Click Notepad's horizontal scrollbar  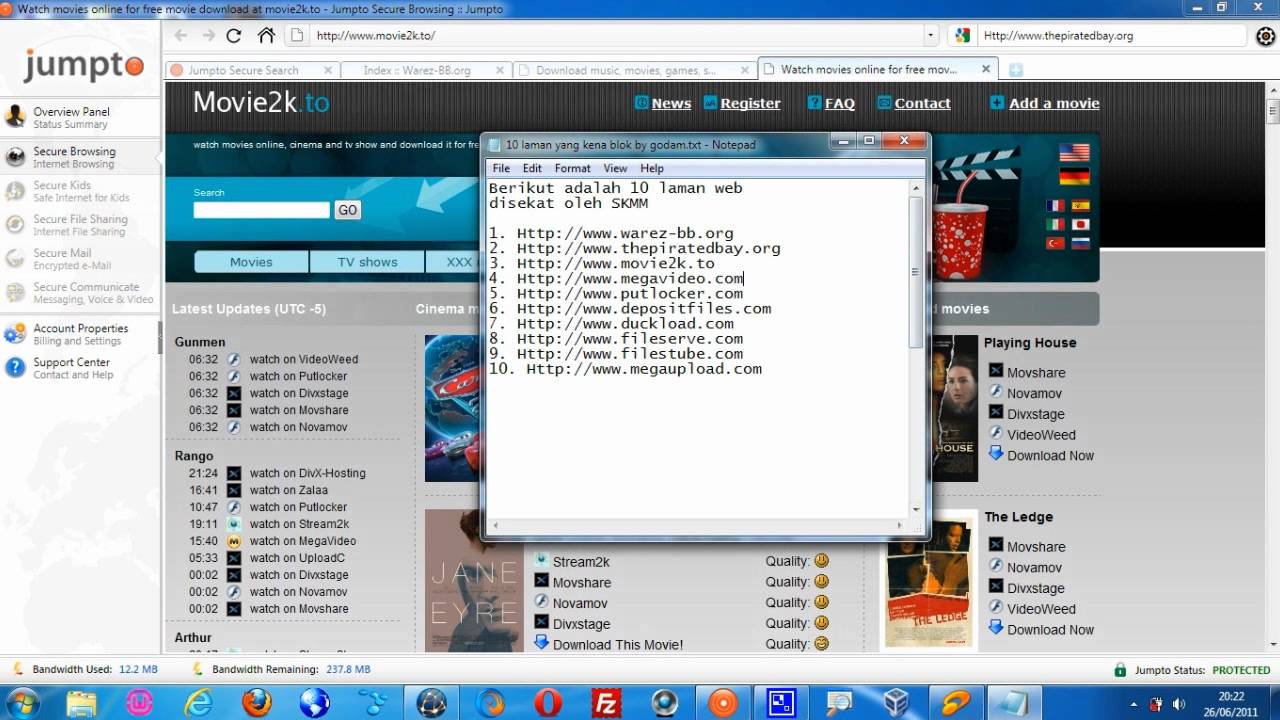(x=698, y=525)
